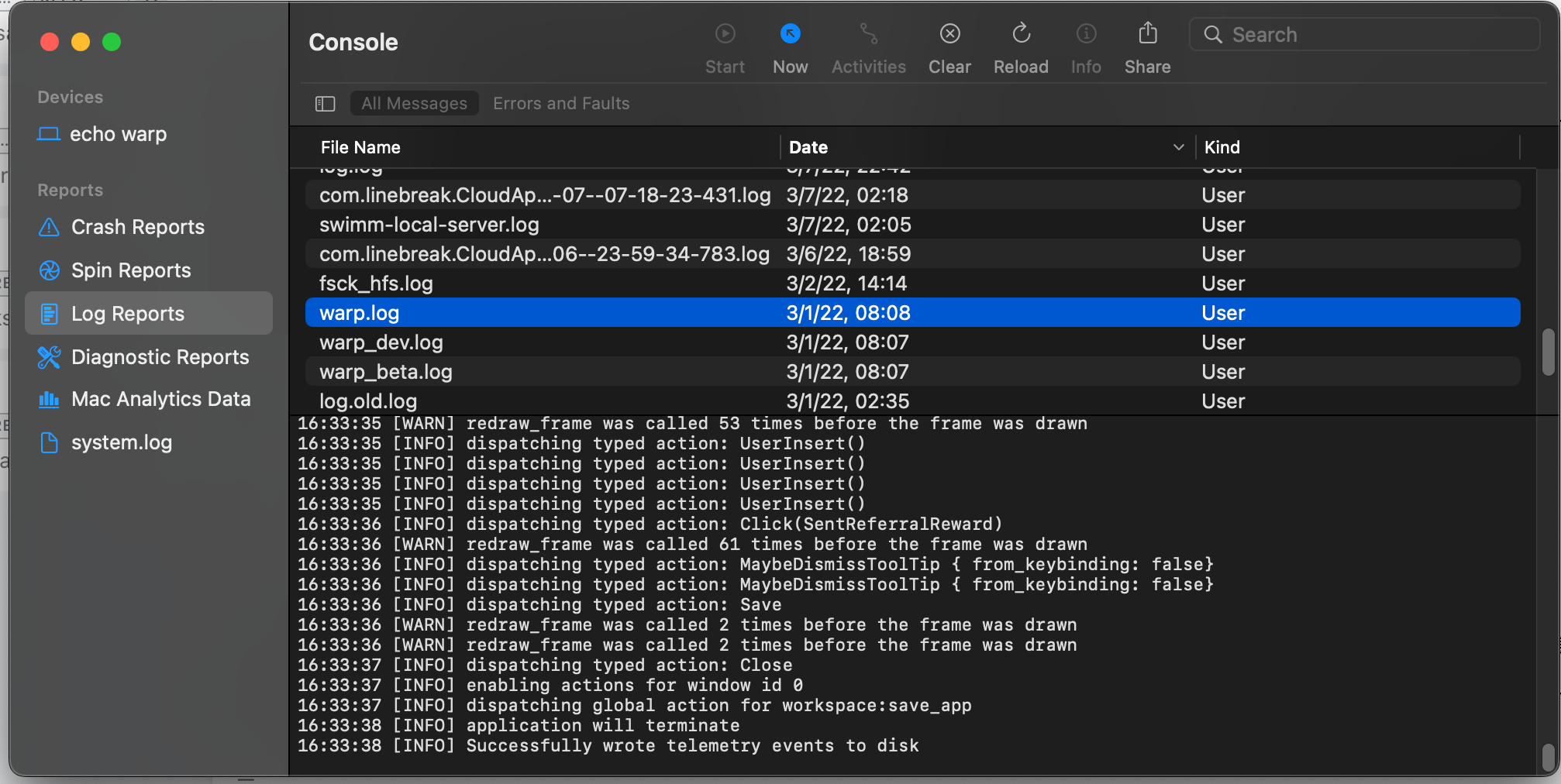This screenshot has height=784, width=1561.
Task: Select the fsck_hfs.log row
Action: [x=912, y=284]
